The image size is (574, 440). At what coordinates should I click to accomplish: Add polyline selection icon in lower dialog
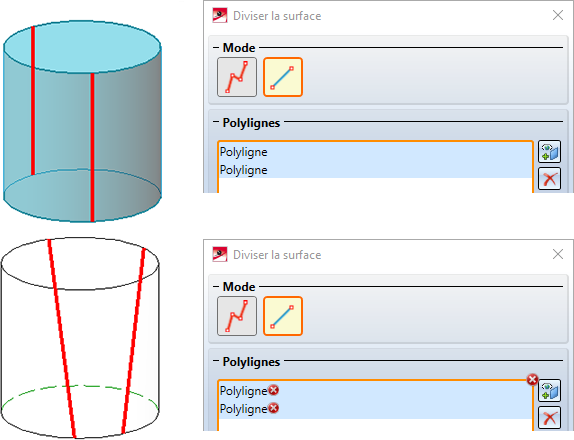tap(549, 391)
